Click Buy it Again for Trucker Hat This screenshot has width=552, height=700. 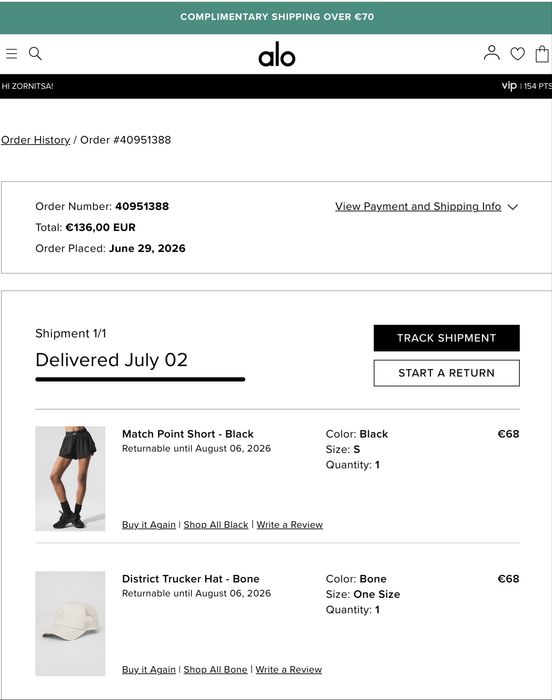[149, 669]
